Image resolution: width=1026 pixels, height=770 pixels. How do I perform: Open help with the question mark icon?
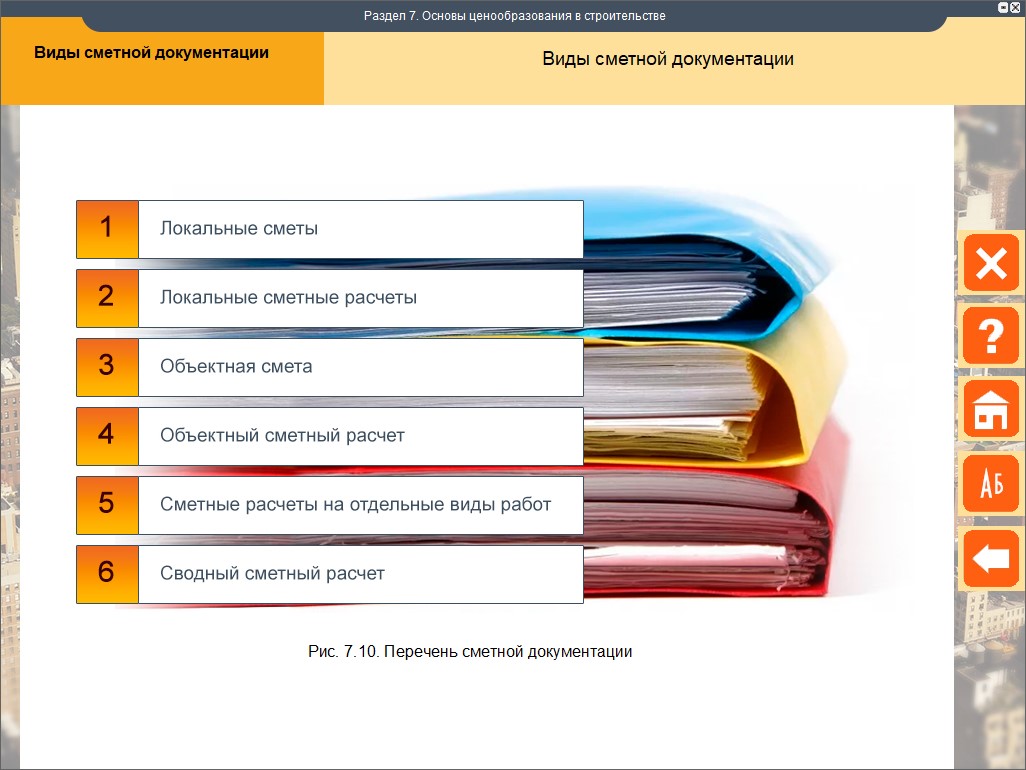[990, 336]
